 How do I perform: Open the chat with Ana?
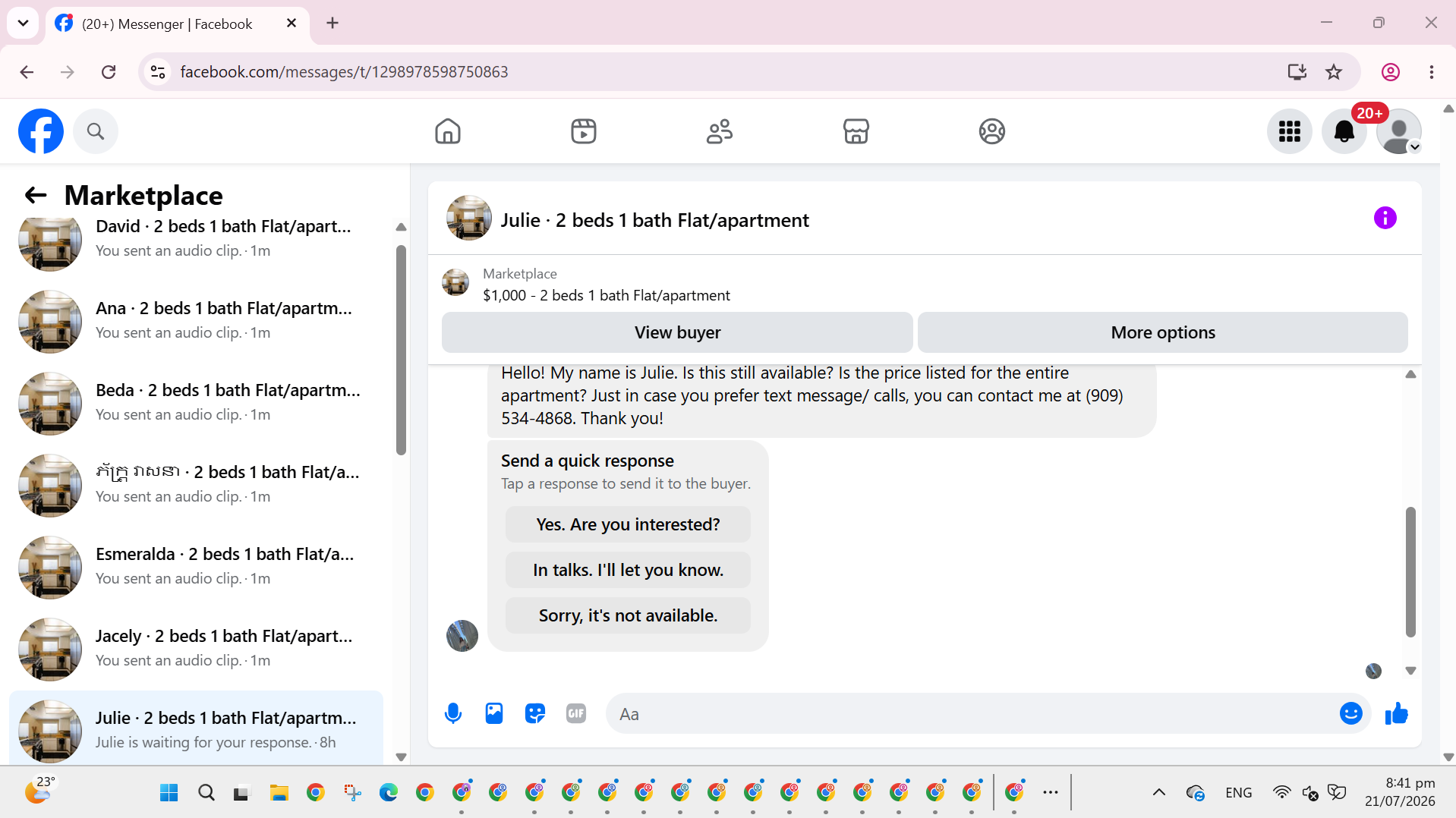click(x=196, y=320)
